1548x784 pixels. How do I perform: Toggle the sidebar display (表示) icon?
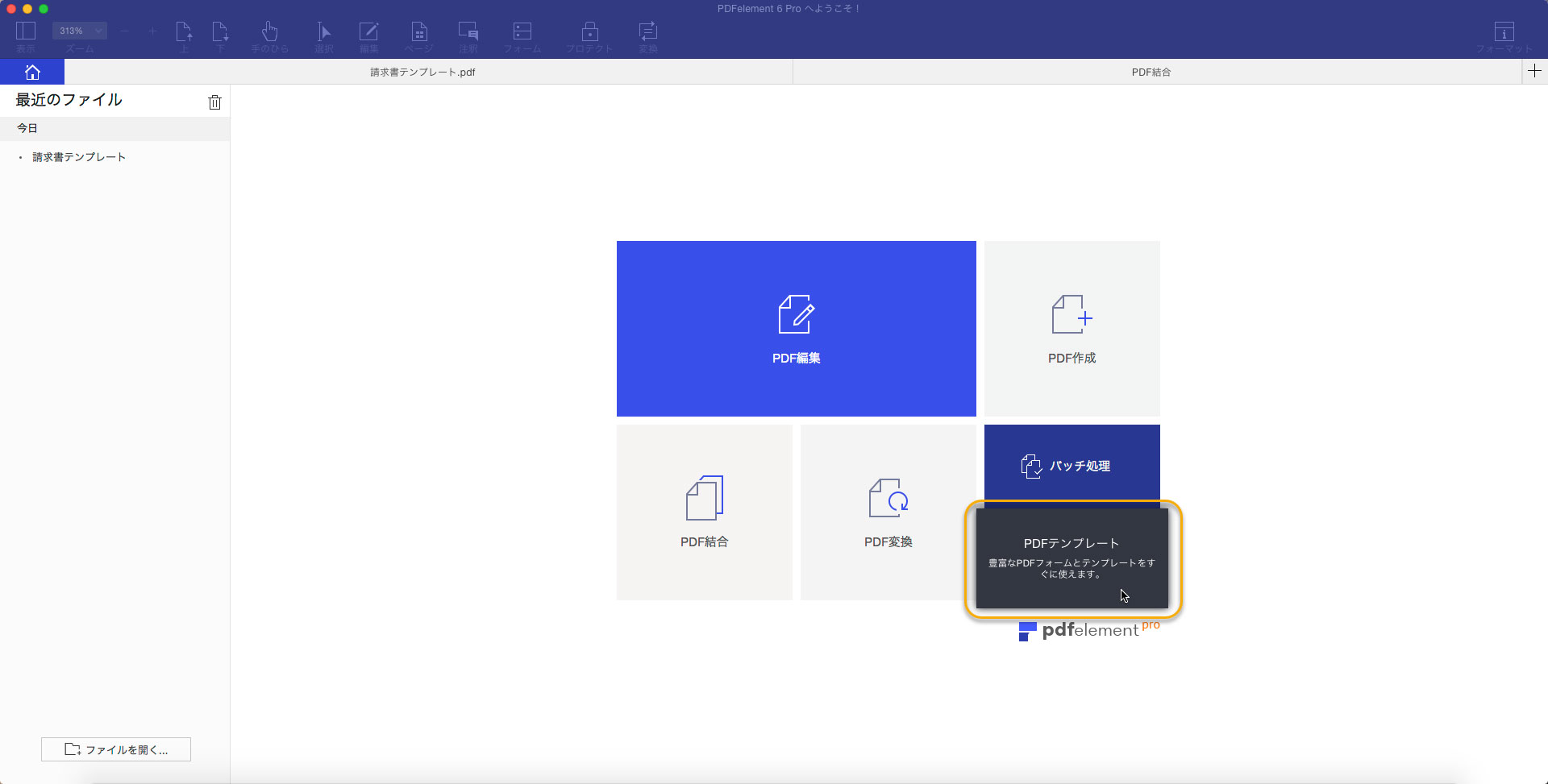click(26, 31)
